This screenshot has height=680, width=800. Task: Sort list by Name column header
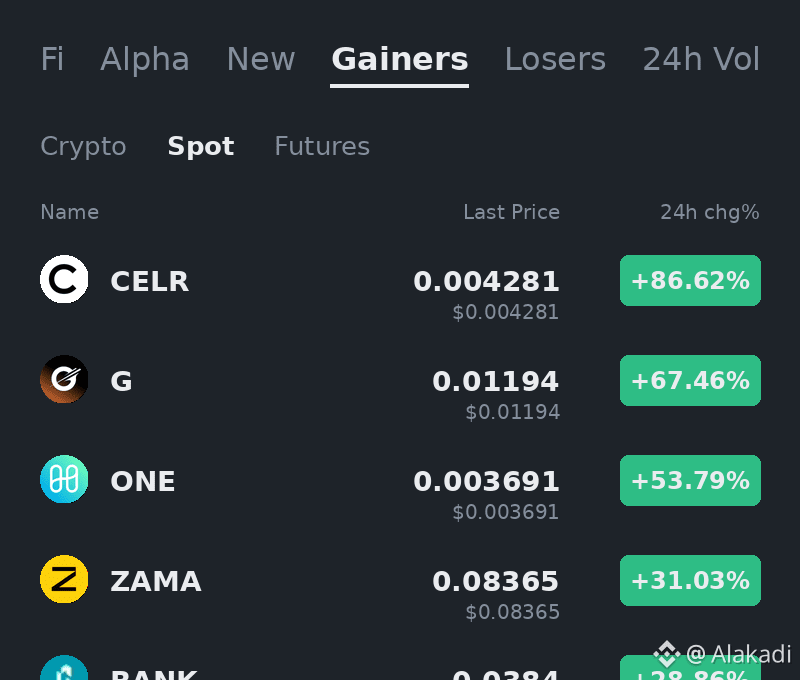coord(69,212)
